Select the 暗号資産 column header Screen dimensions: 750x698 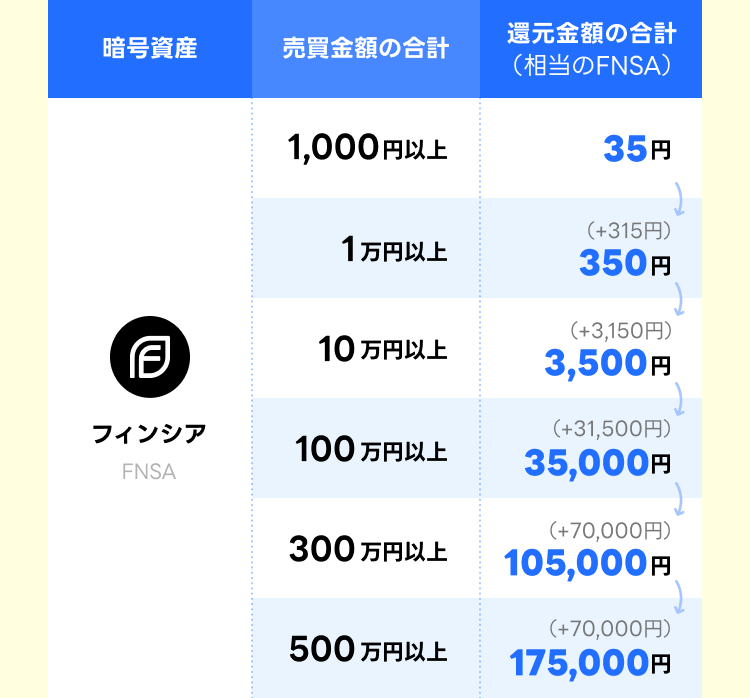click(x=150, y=48)
